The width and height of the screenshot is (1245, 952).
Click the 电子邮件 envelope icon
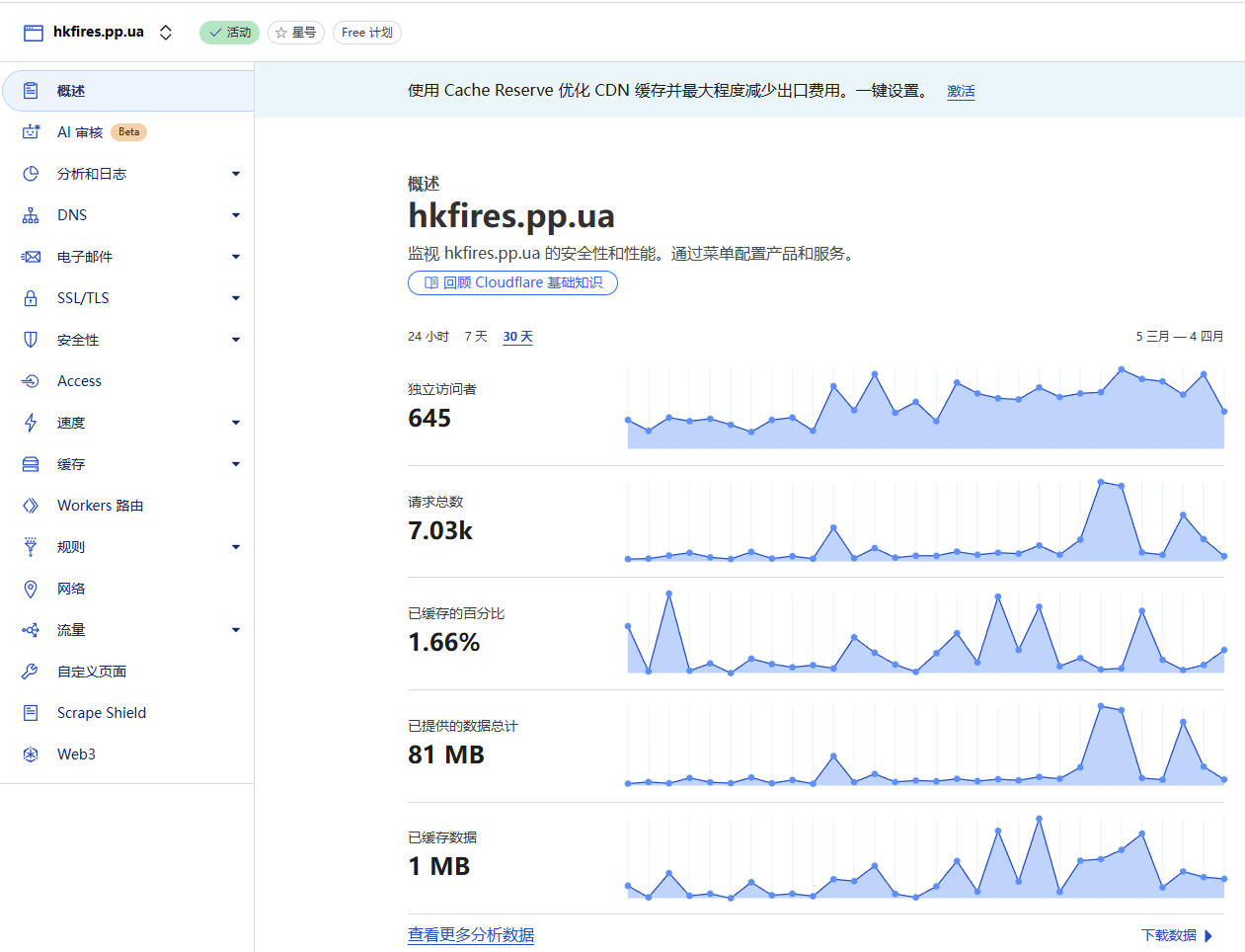[31, 256]
